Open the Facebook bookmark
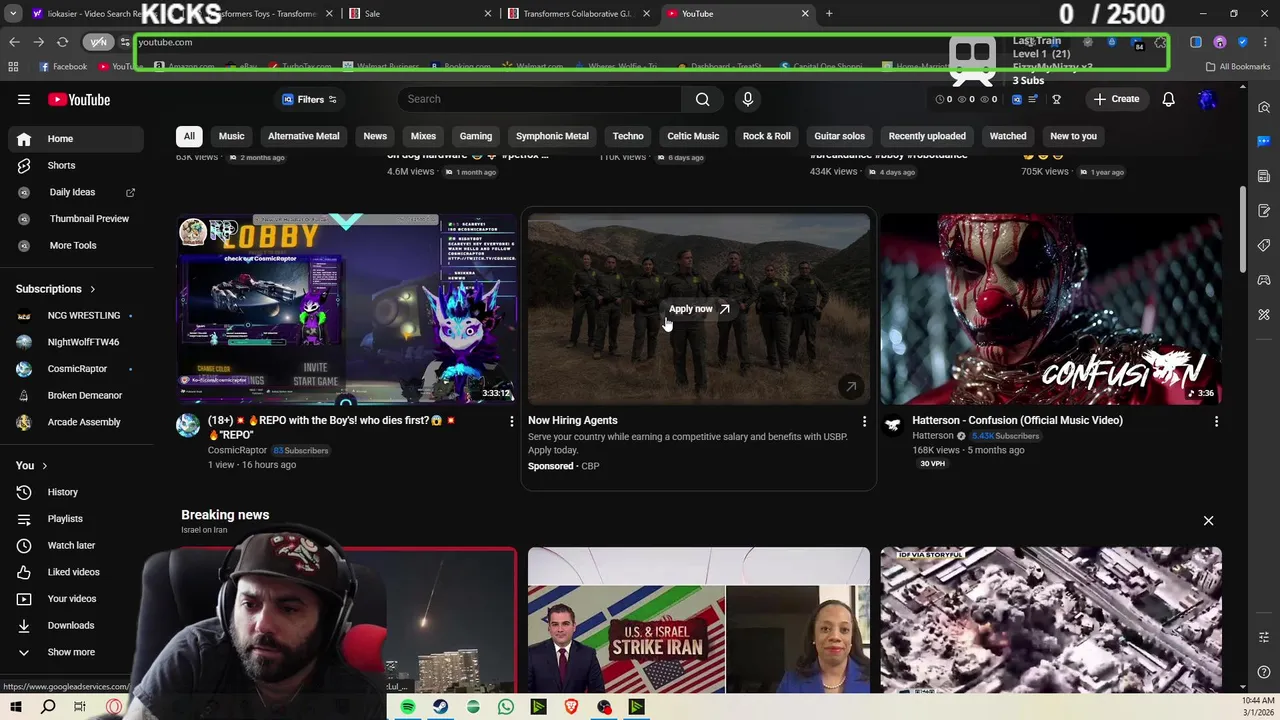 point(63,67)
